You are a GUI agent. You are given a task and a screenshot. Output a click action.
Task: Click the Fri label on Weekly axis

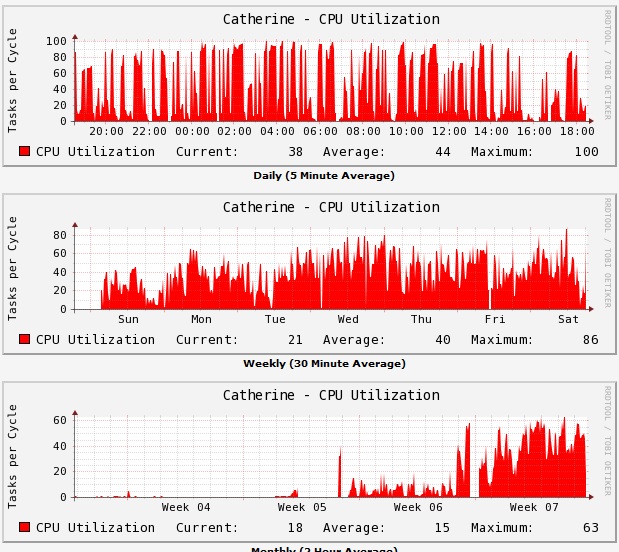point(495,319)
